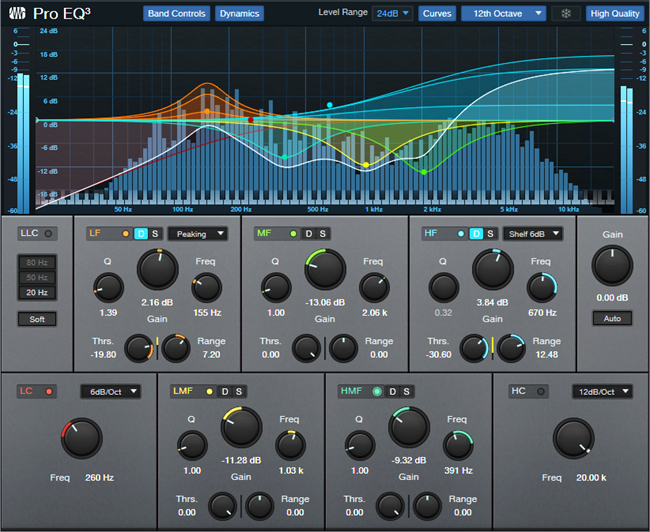Open the HF Shelf 6dB type dropdown
The height and width of the screenshot is (532, 650).
[533, 234]
